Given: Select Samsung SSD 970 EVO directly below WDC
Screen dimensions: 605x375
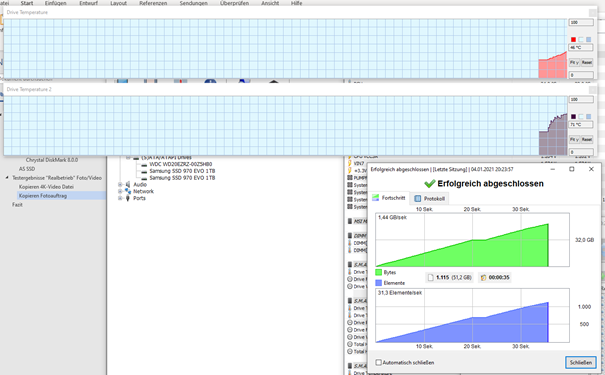Looking at the screenshot, I should pos(182,171).
